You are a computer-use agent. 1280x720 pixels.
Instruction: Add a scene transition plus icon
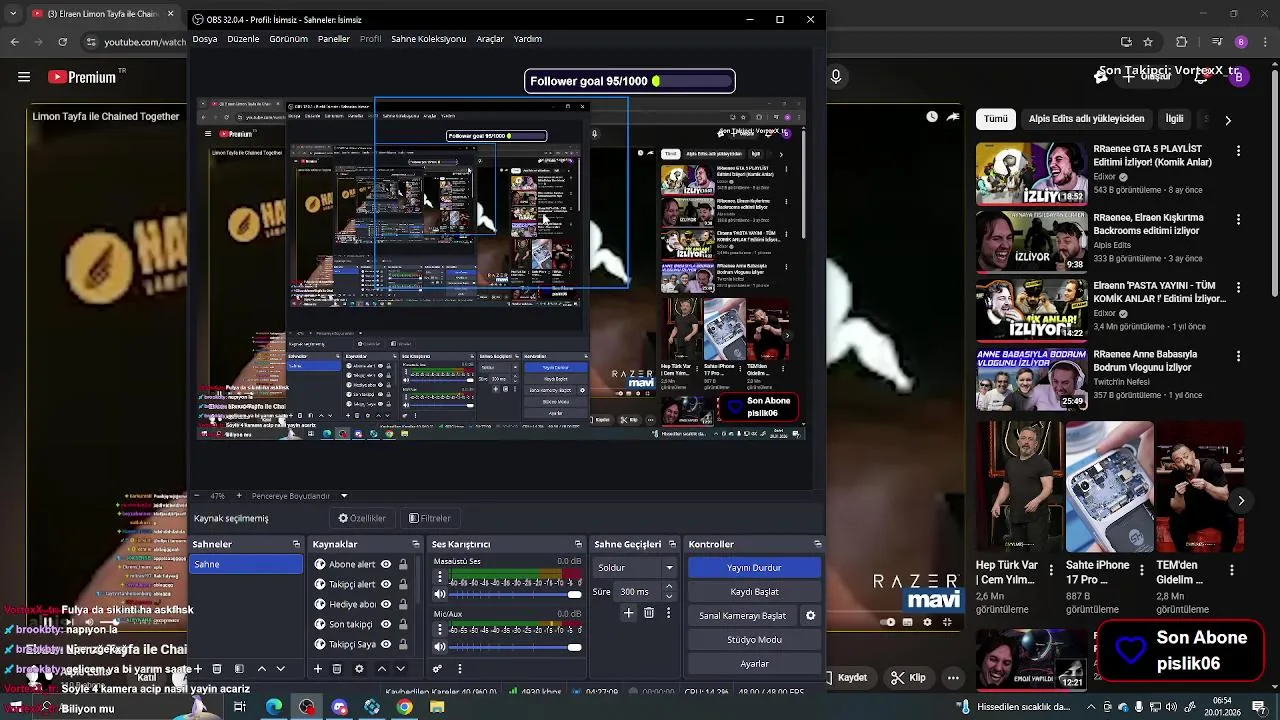tap(628, 613)
